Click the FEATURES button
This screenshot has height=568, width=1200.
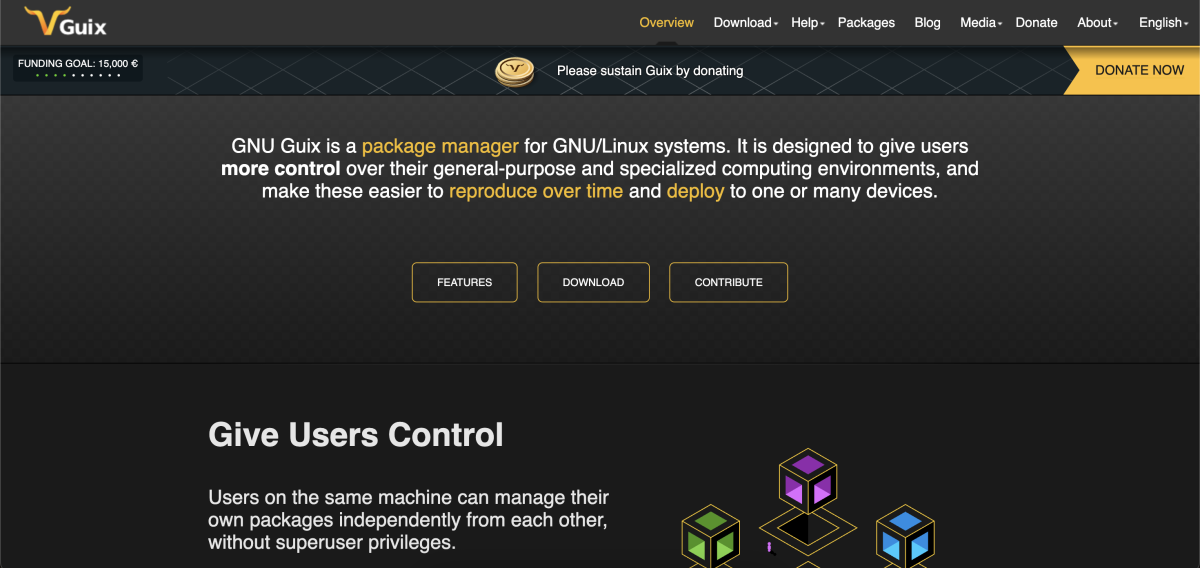pyautogui.click(x=465, y=282)
